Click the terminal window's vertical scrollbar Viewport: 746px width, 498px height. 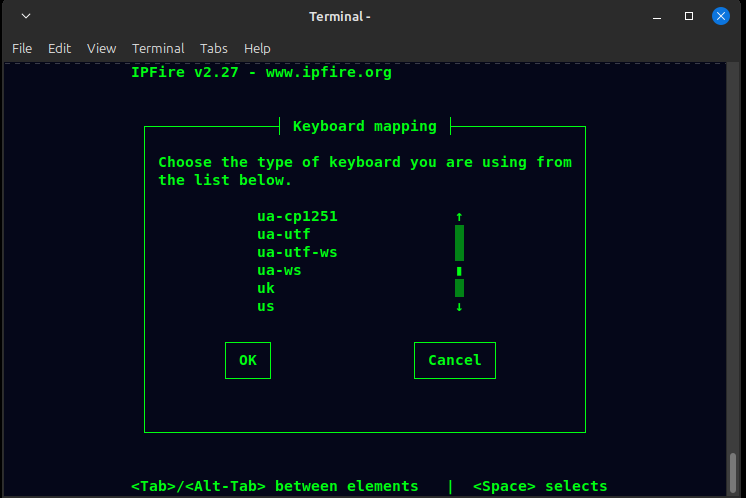point(732,470)
